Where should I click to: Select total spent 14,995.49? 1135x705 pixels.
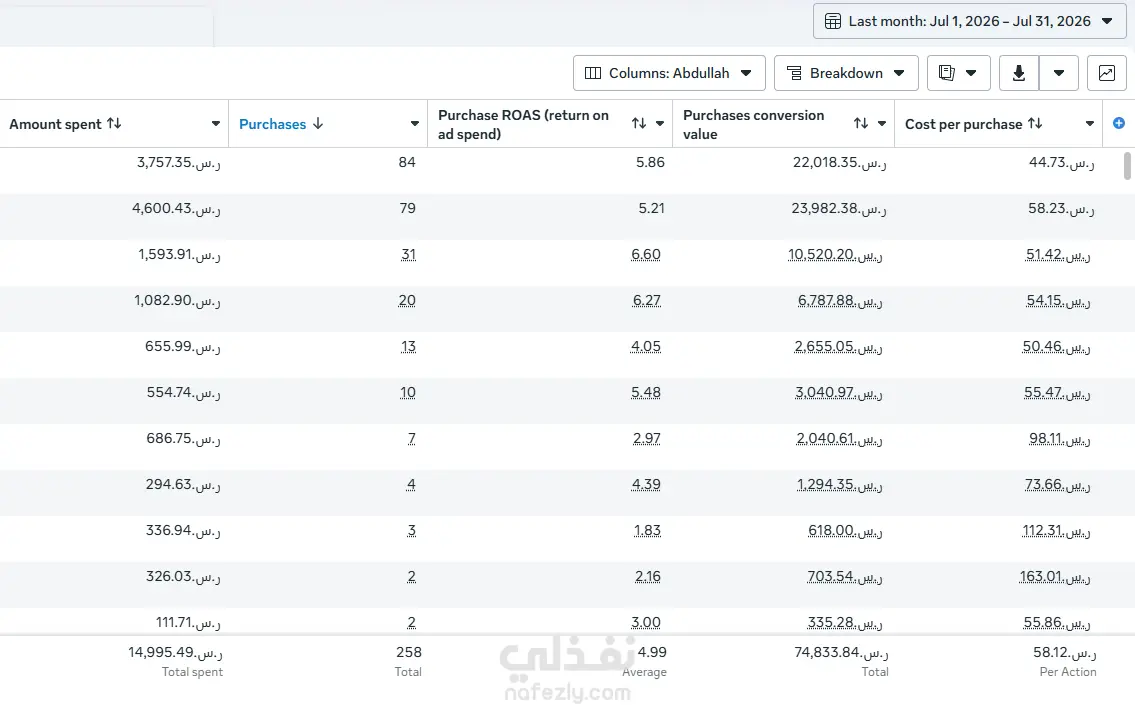(x=175, y=652)
